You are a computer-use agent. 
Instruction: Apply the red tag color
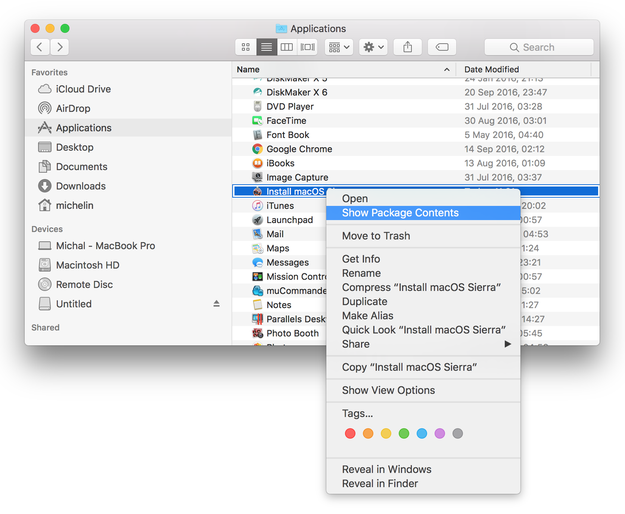350,434
